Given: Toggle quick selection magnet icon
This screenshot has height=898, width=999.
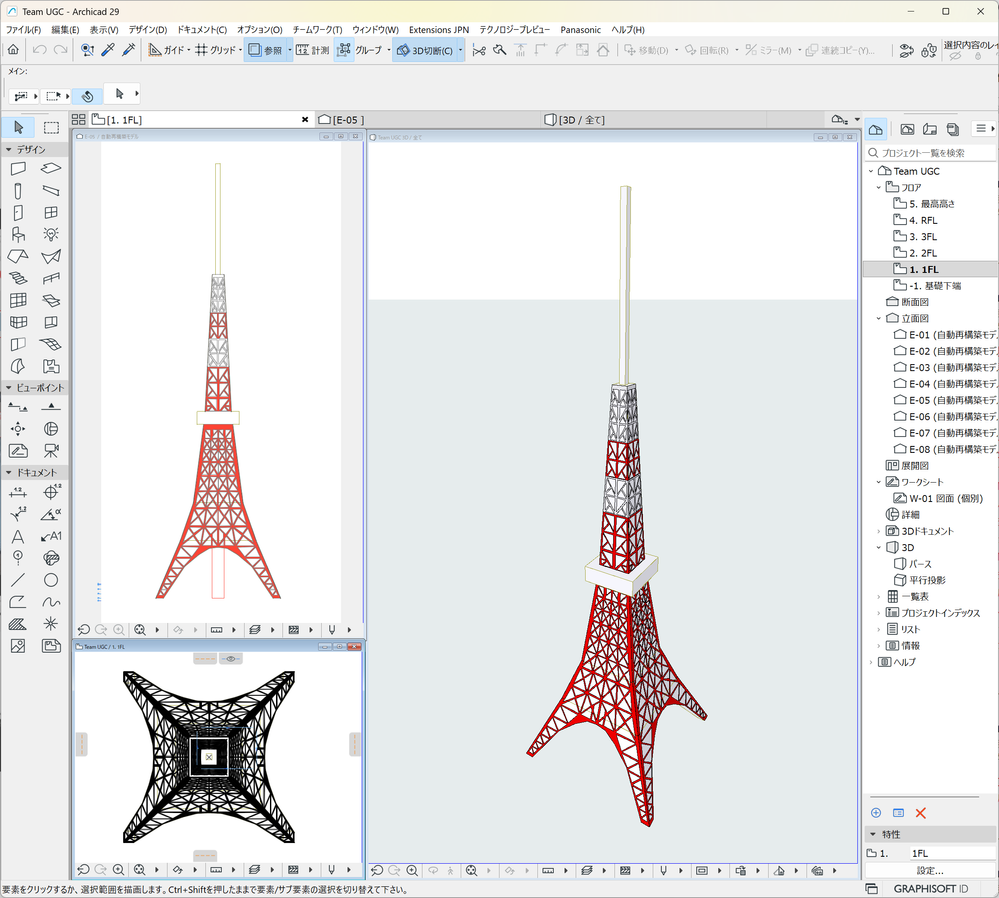Looking at the screenshot, I should pos(88,96).
